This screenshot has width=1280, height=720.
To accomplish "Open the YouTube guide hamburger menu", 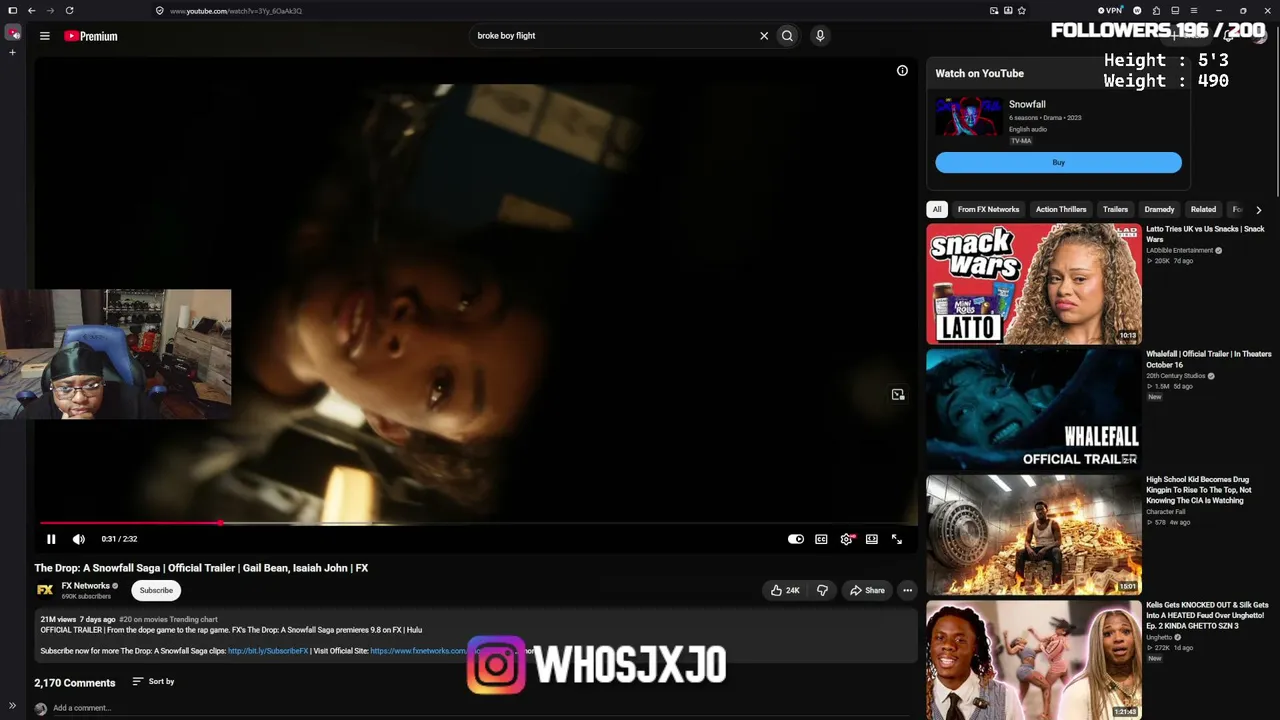I will click(45, 36).
